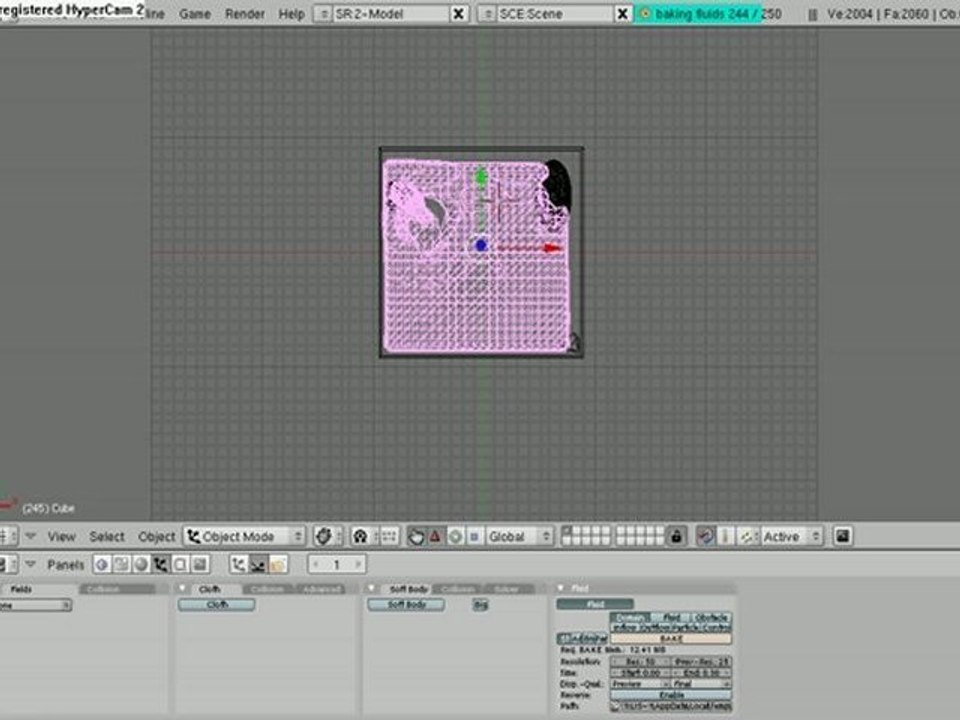Collapse the Fluid panel arrow
This screenshot has height=720, width=960.
[x=560, y=588]
